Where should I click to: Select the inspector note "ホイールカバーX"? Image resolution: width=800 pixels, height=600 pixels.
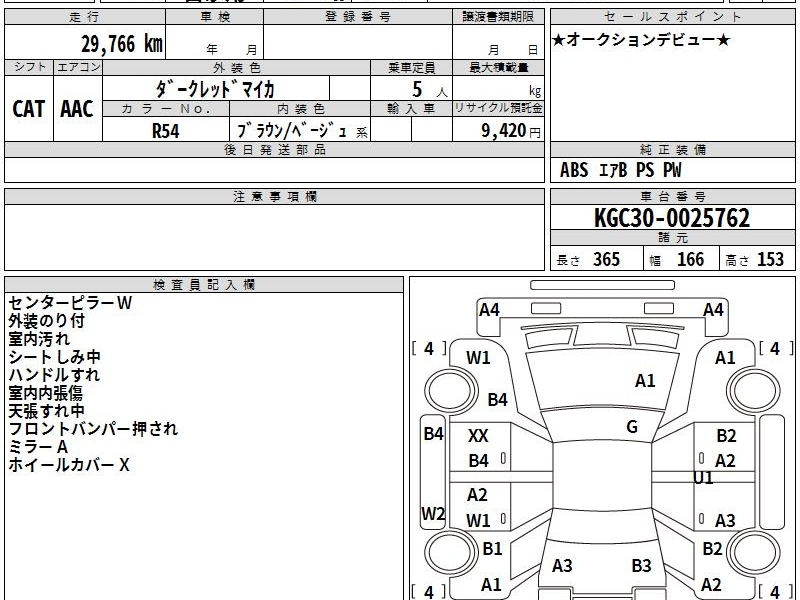click(69, 465)
